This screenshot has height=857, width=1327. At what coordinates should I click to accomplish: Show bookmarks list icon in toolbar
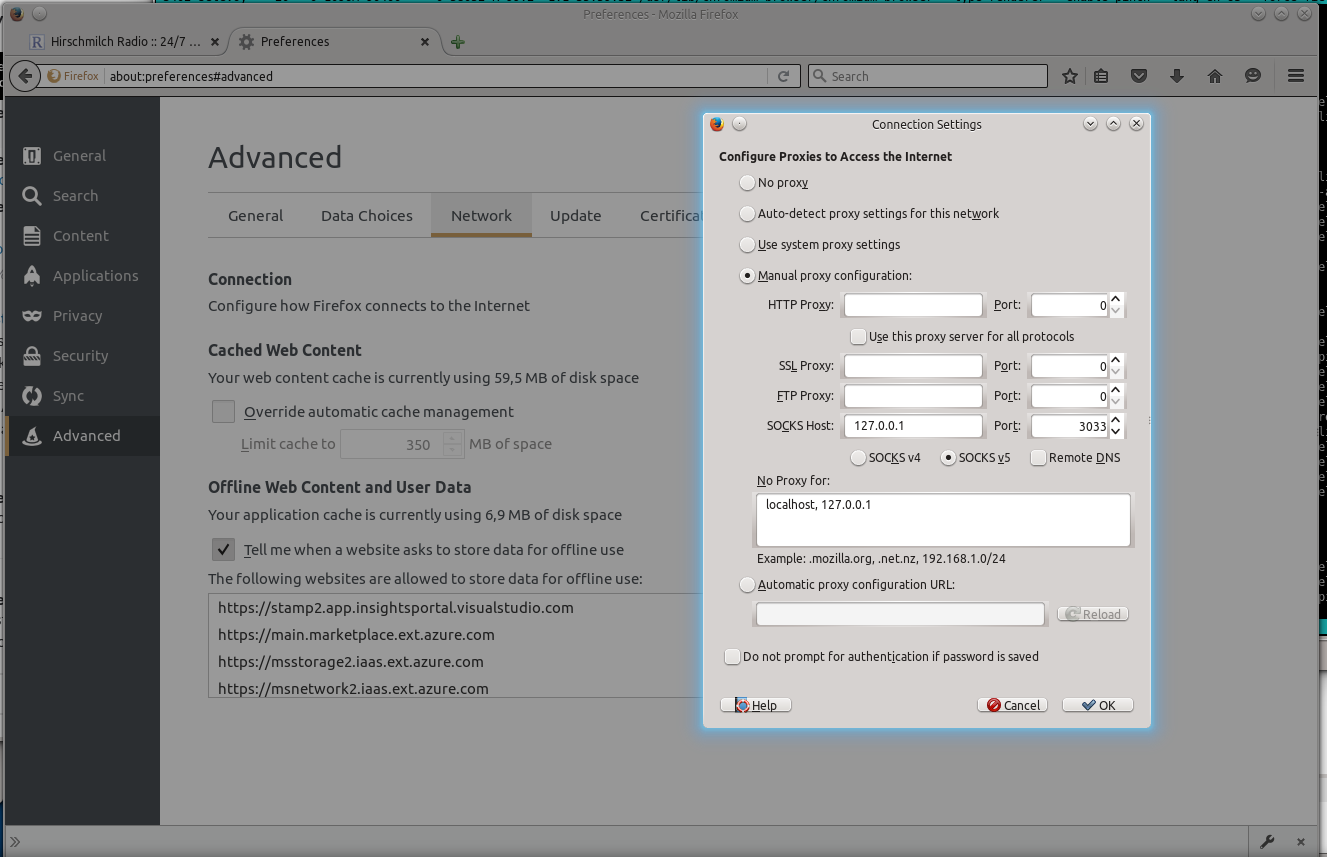[x=1101, y=76]
